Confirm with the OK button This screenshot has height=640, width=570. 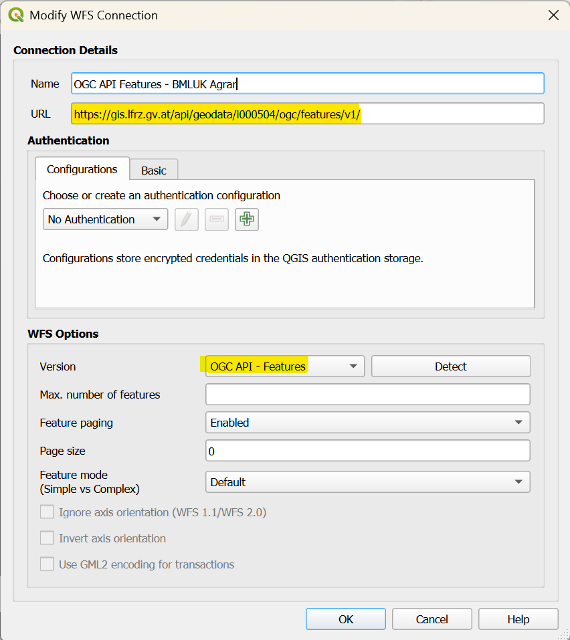345,619
